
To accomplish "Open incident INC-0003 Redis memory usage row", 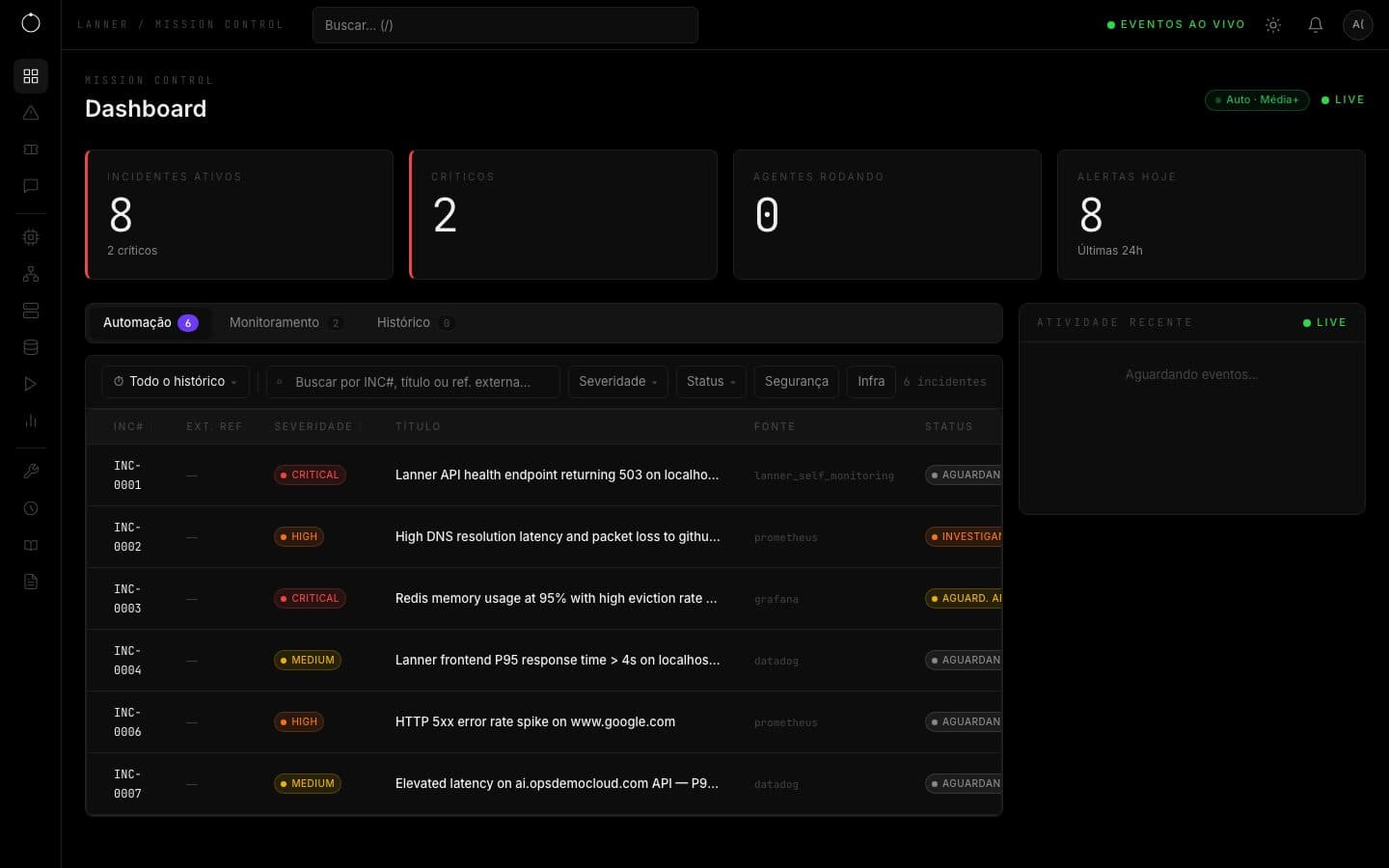I will click(x=544, y=599).
